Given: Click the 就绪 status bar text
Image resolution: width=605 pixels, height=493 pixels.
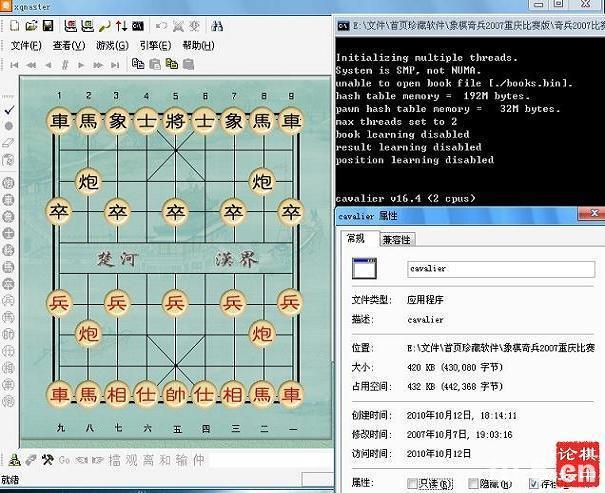Looking at the screenshot, I should point(10,479).
